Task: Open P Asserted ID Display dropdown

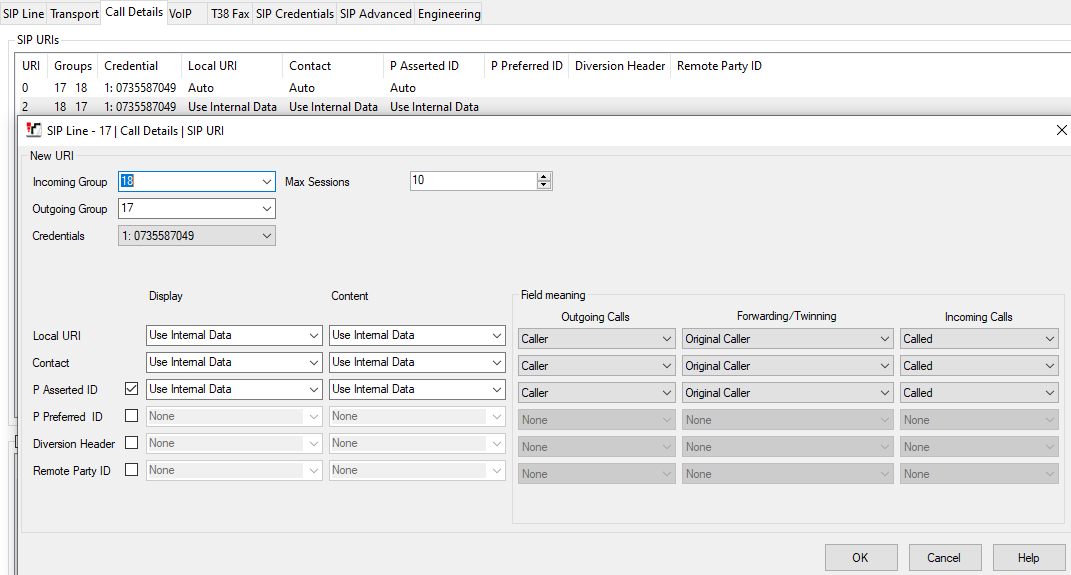Action: pyautogui.click(x=314, y=389)
